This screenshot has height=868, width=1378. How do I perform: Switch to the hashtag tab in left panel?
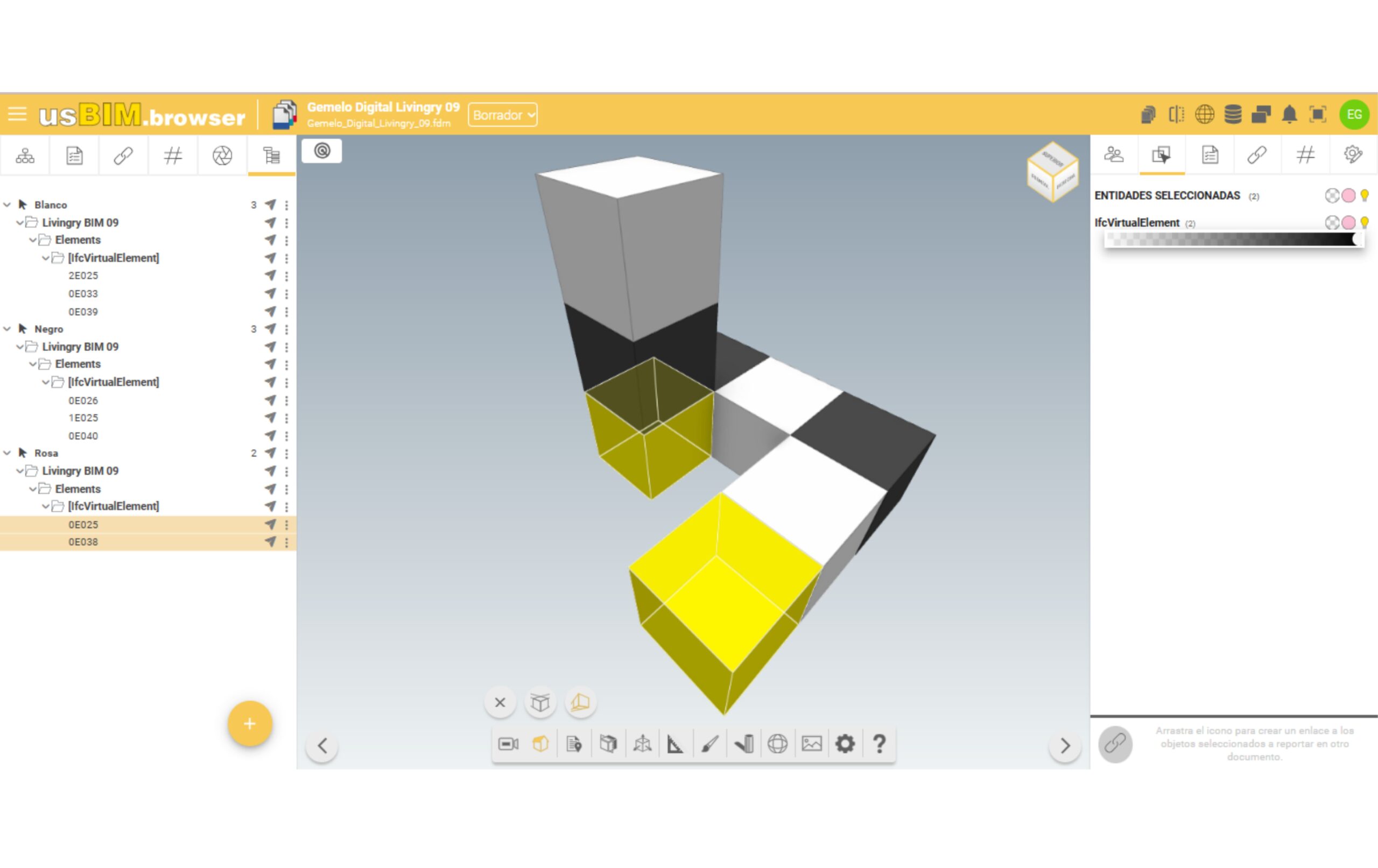click(x=173, y=156)
